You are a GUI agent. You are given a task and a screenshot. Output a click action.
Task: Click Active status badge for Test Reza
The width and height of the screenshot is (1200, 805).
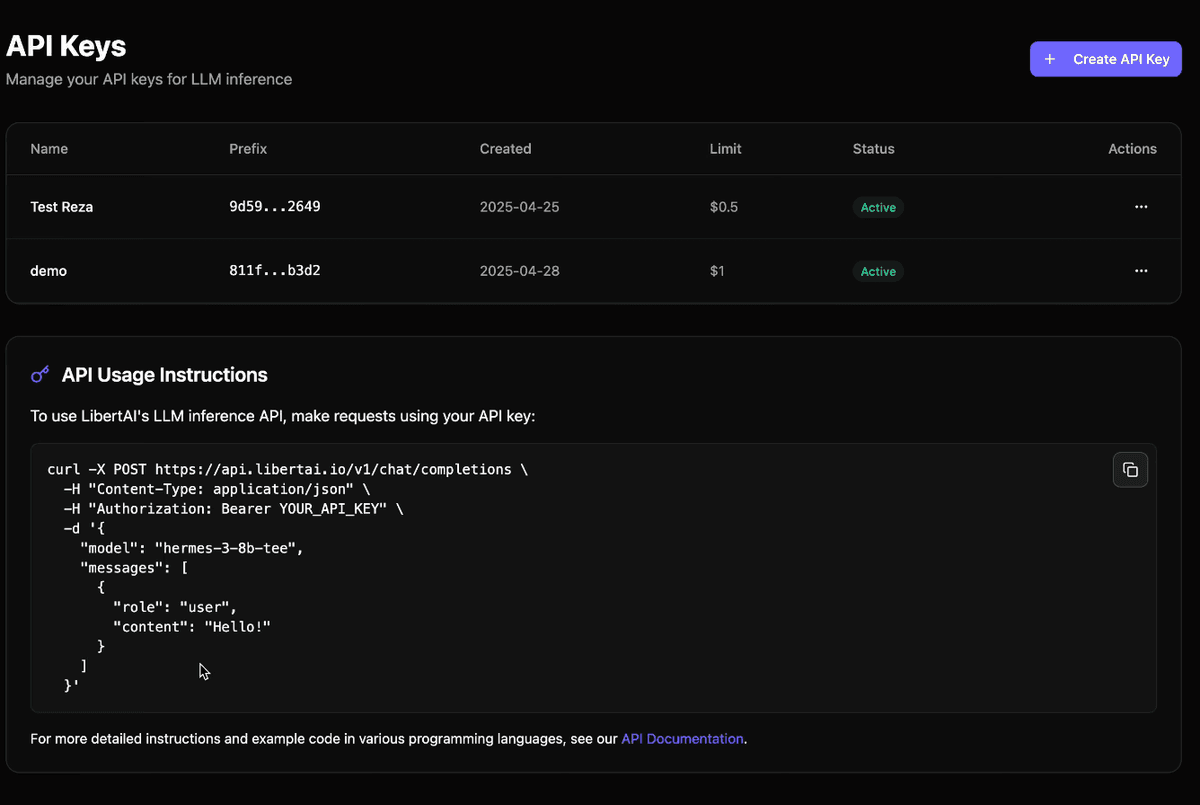878,208
